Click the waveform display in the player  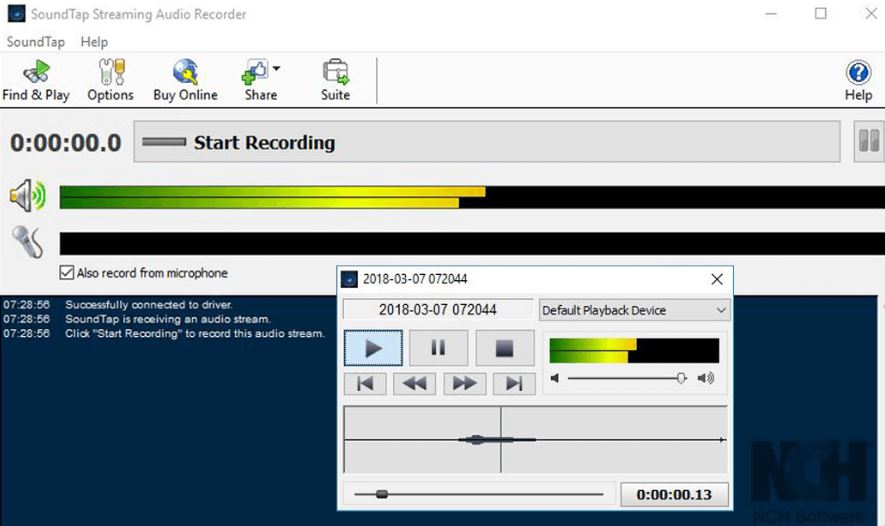[535, 439]
